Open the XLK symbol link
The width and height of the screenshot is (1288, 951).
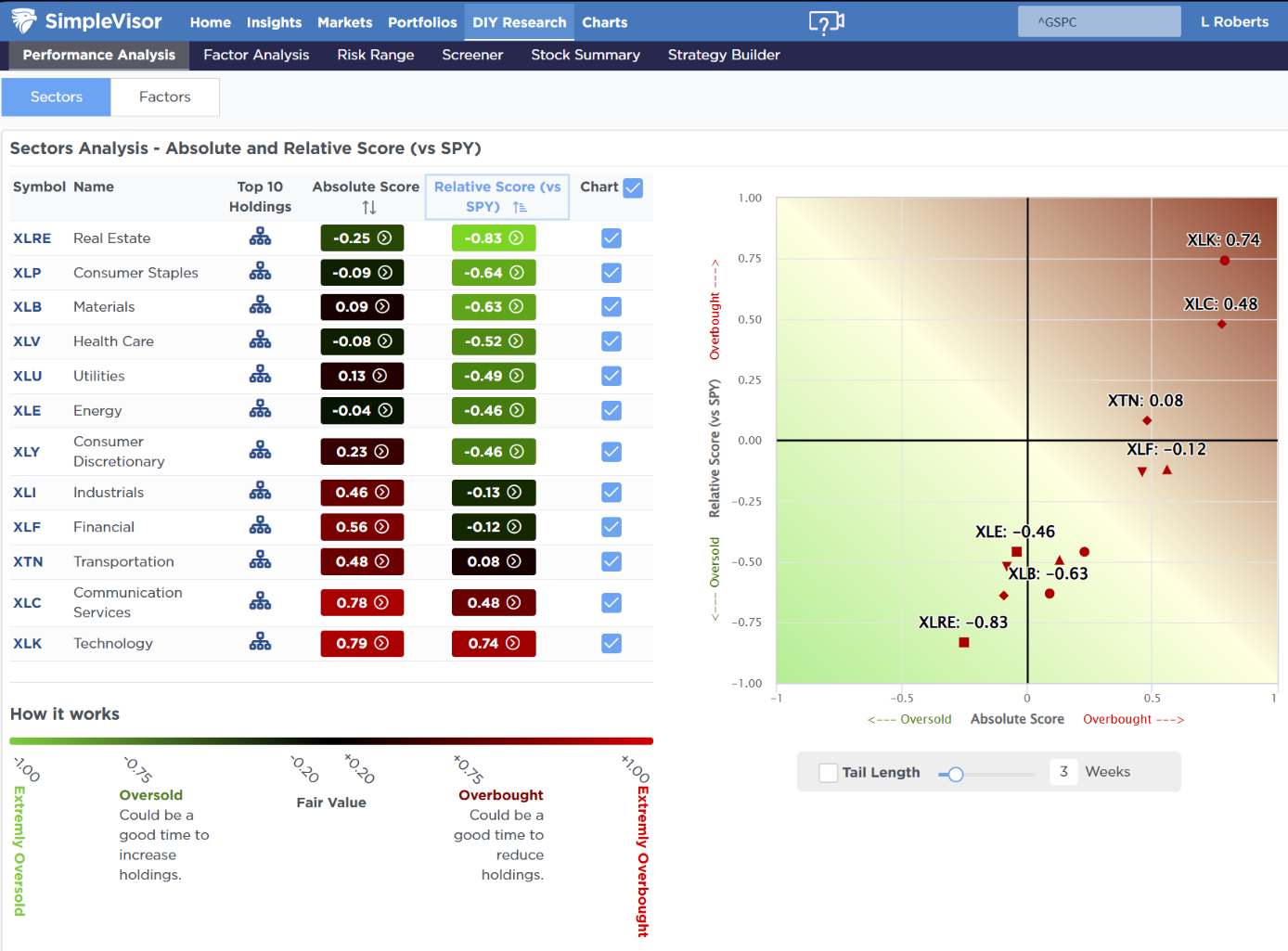coord(28,643)
